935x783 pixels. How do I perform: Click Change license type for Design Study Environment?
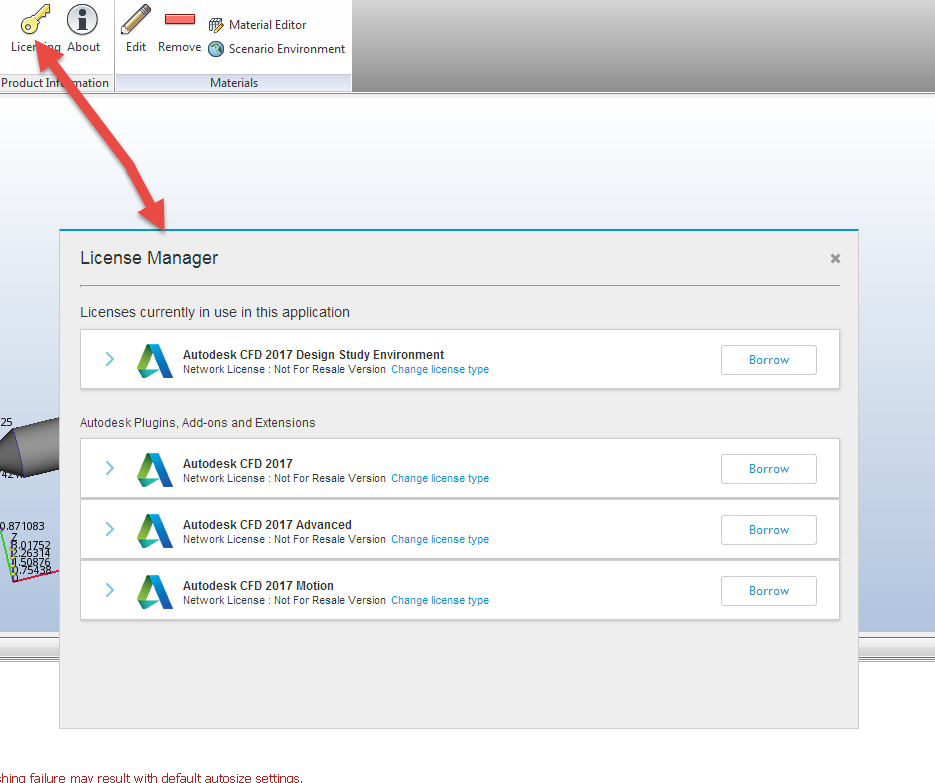(440, 369)
